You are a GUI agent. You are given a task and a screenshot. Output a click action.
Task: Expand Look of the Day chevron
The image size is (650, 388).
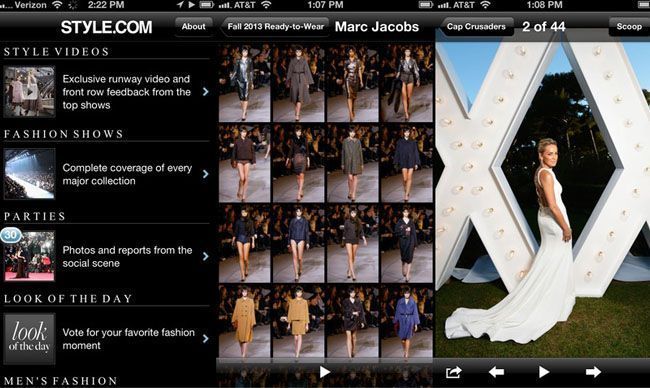coord(206,339)
